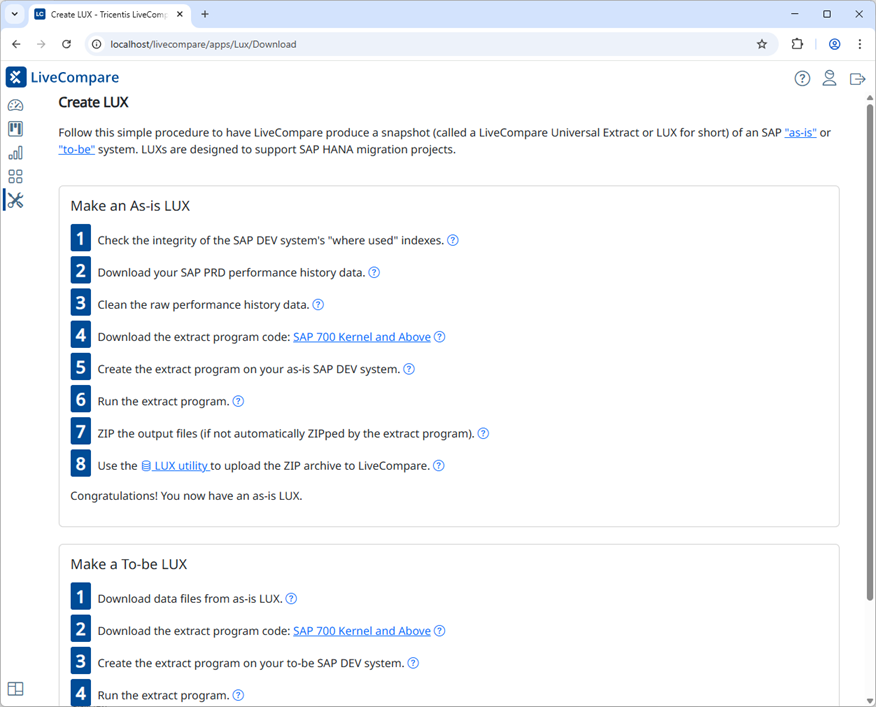The image size is (876, 707).
Task: Open the "as-is" link in the intro
Action: (800, 132)
